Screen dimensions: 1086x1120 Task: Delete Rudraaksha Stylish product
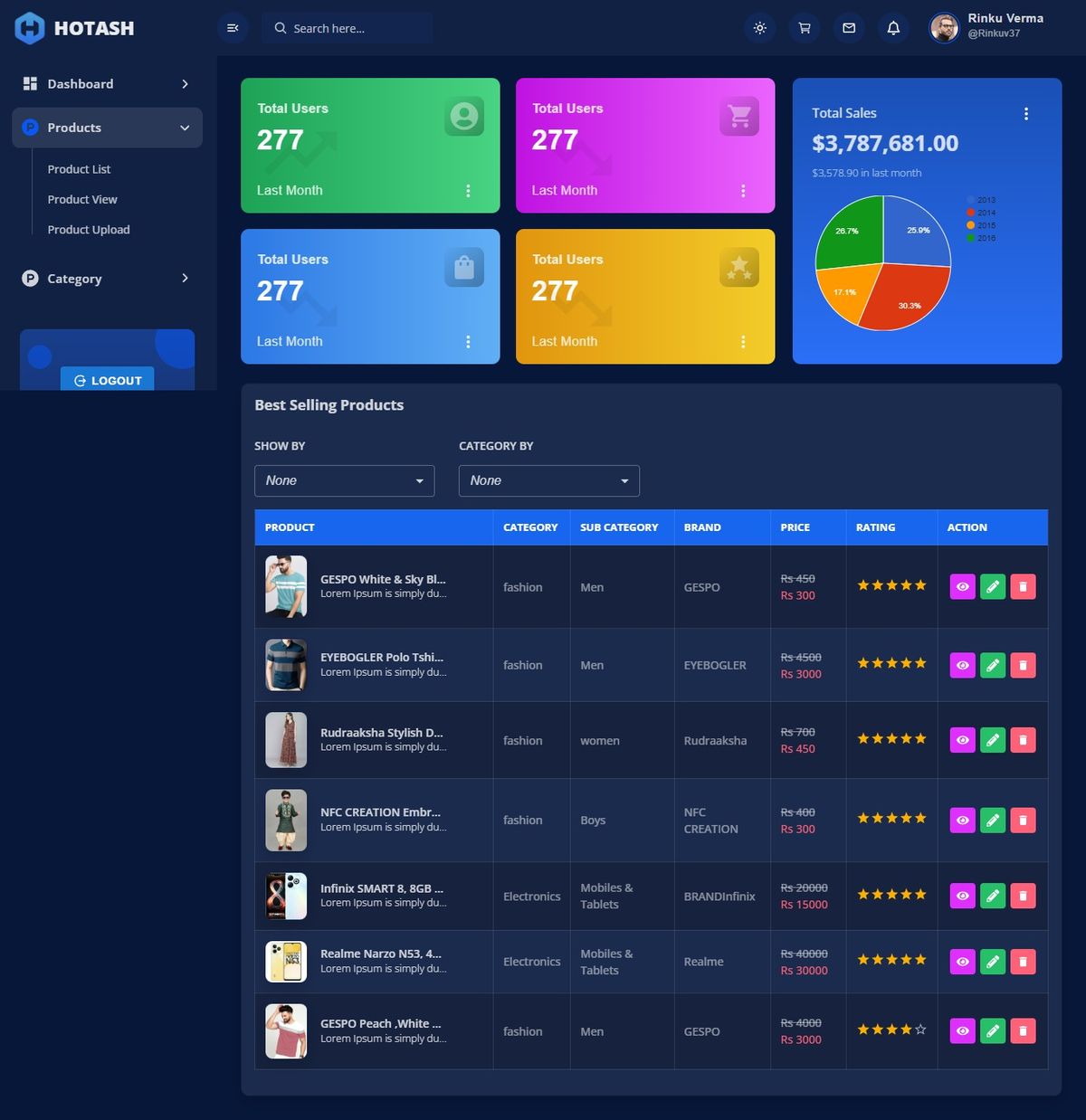[1023, 740]
